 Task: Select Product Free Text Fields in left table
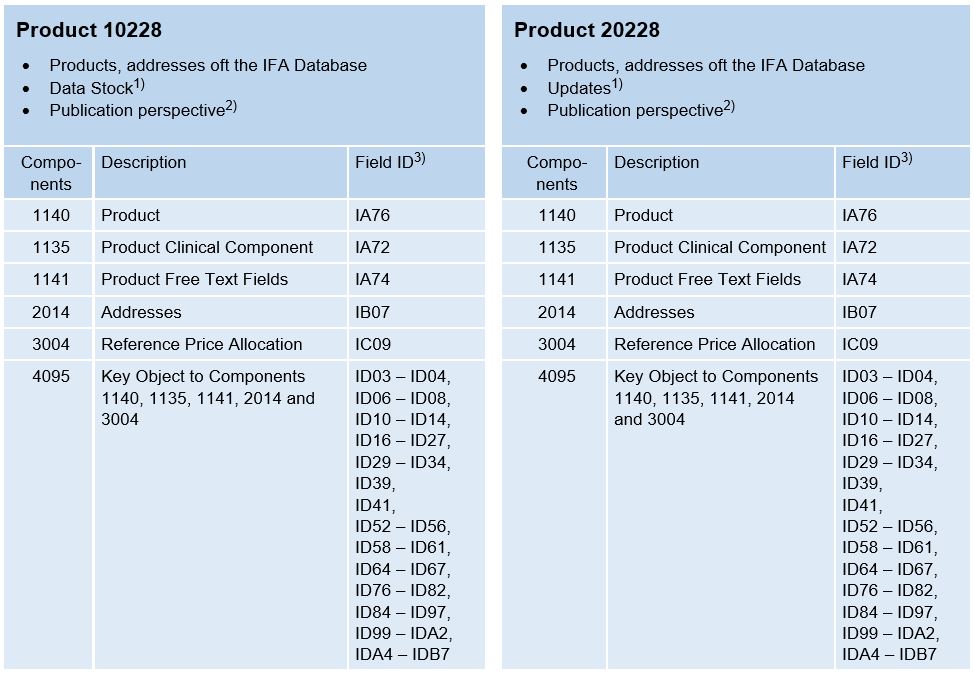pyautogui.click(x=194, y=279)
